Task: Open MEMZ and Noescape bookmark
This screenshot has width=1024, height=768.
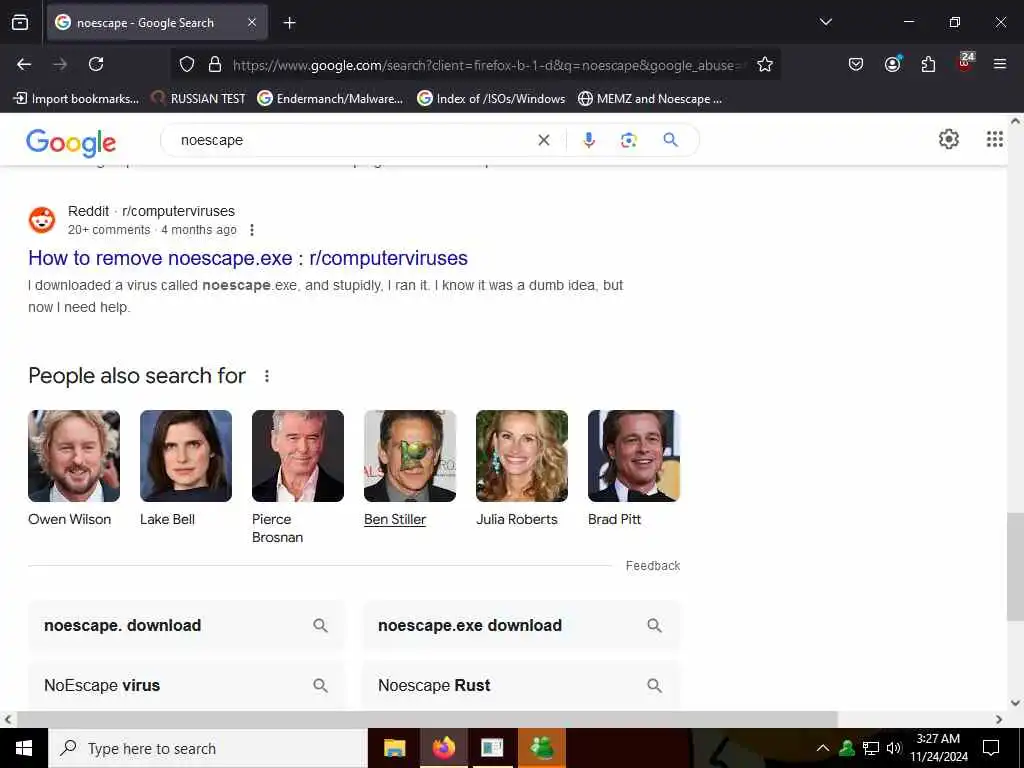Action: coord(650,99)
